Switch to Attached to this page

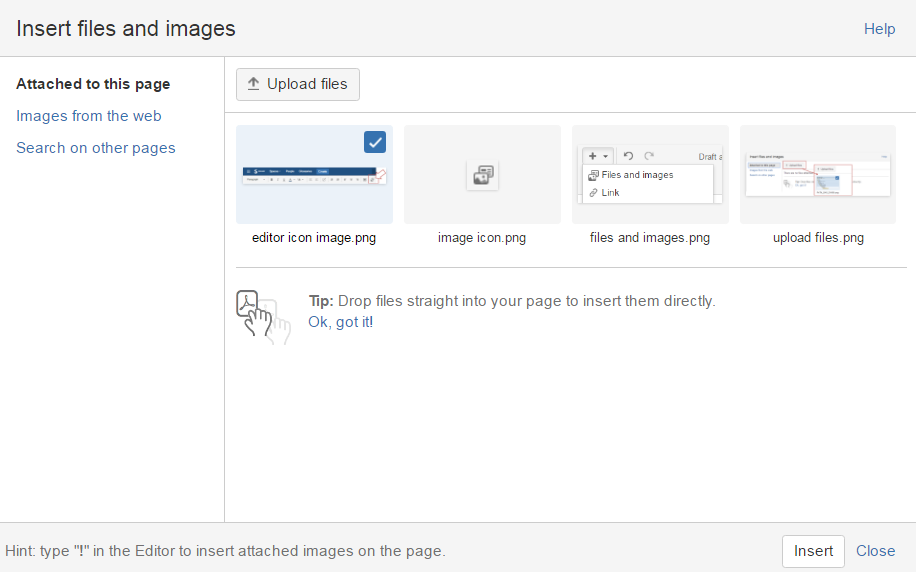[93, 84]
